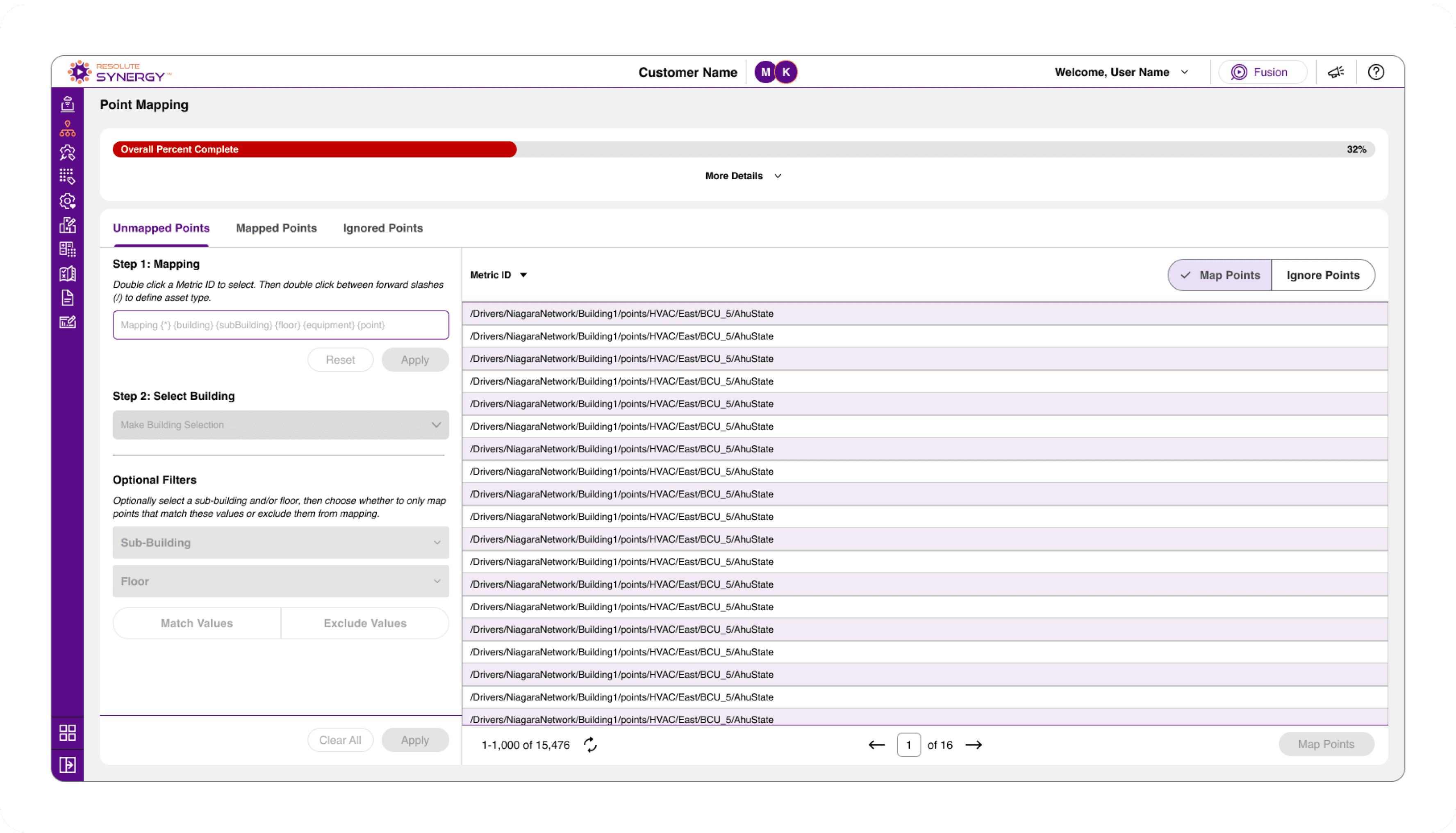Expand More Details under the progress bar
Screen dimensions: 1456x833
point(743,176)
